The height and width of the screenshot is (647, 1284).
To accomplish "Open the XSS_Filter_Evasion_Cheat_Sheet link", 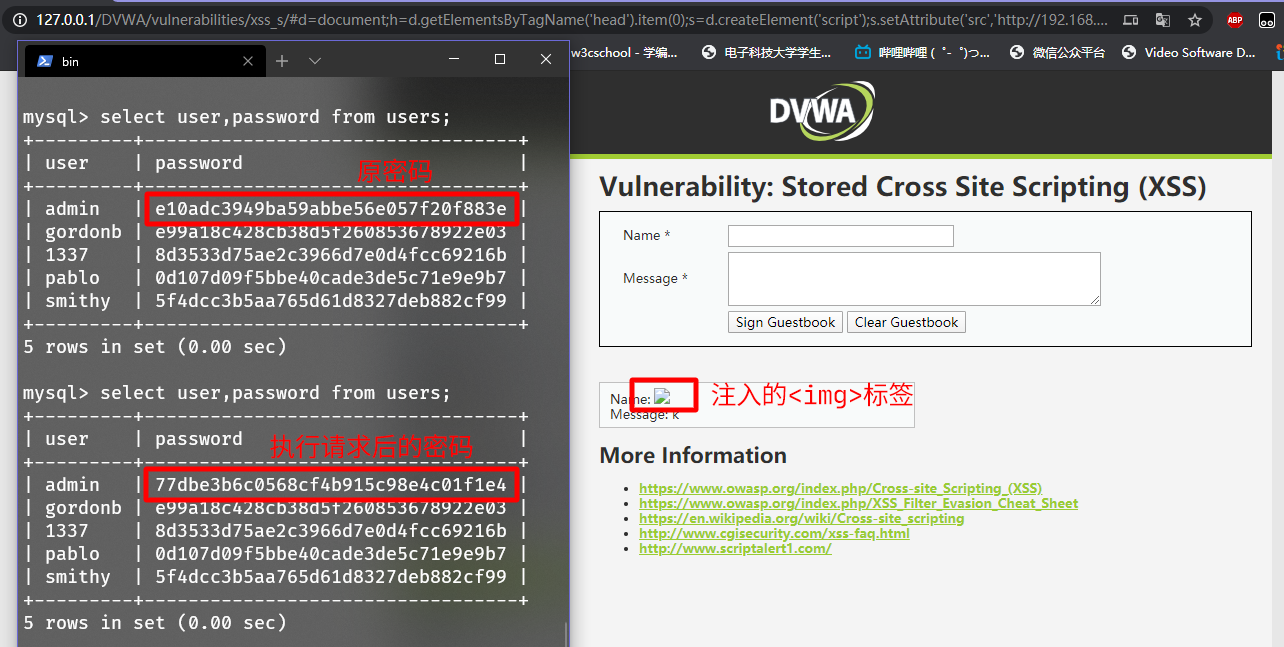I will click(x=858, y=503).
